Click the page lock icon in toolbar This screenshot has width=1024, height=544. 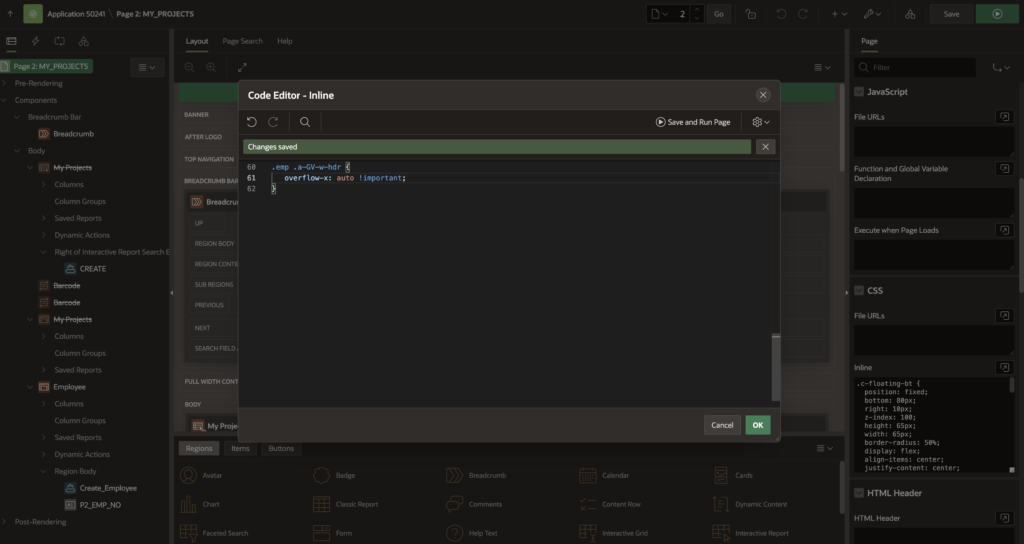[751, 14]
